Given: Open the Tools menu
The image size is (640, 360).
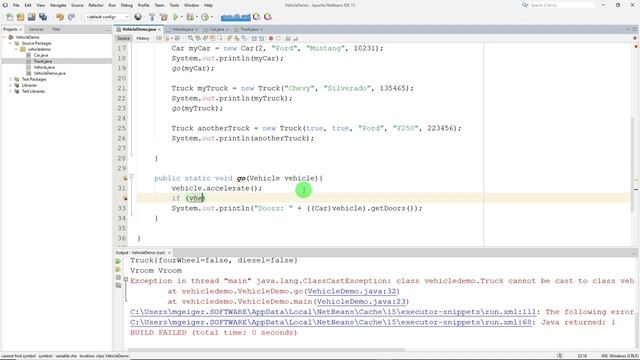Looking at the screenshot, I should pyautogui.click(x=174, y=5).
